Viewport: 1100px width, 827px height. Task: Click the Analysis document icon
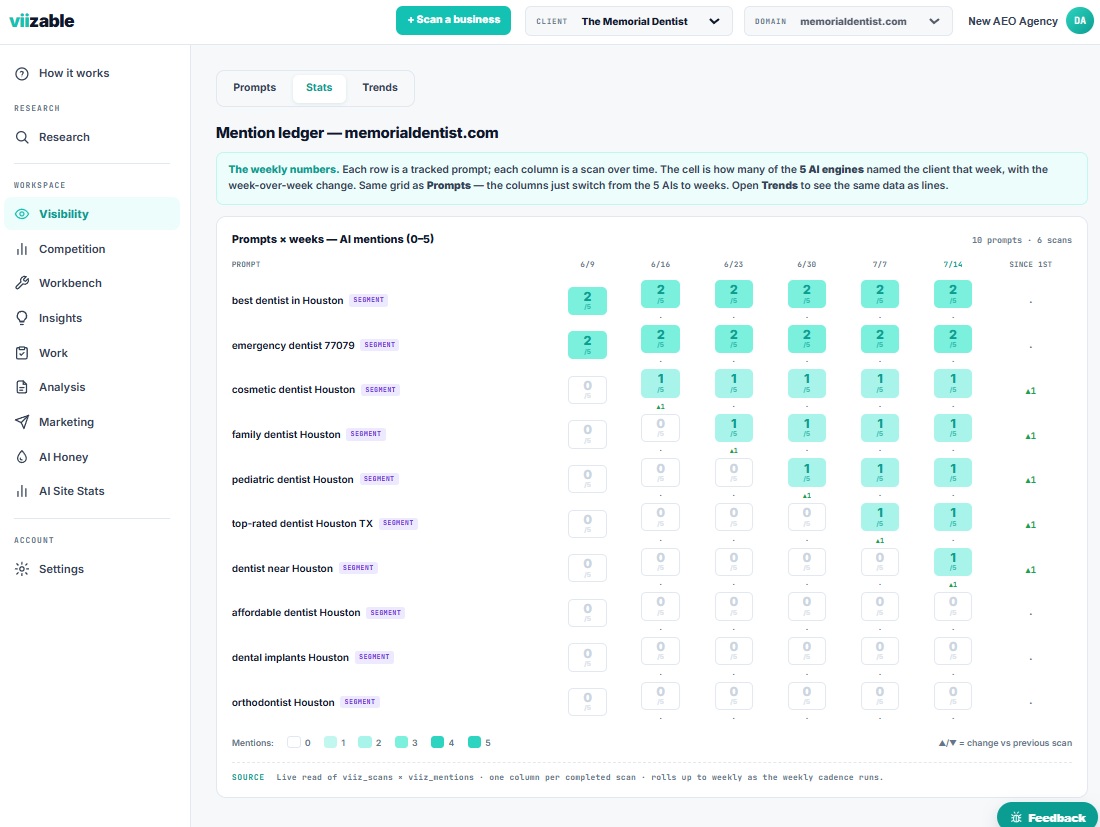22,387
